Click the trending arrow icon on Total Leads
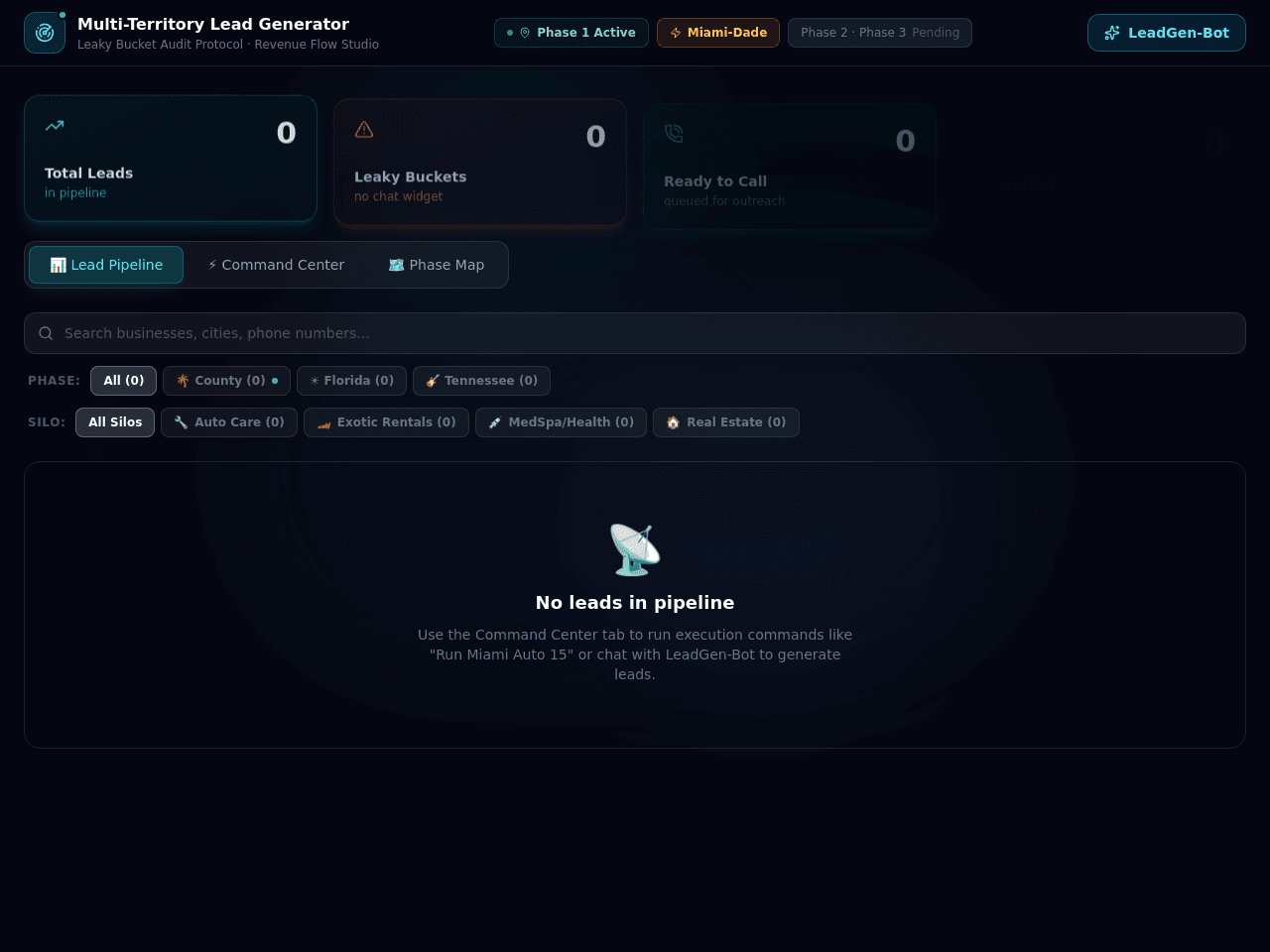1270x952 pixels. [x=55, y=125]
